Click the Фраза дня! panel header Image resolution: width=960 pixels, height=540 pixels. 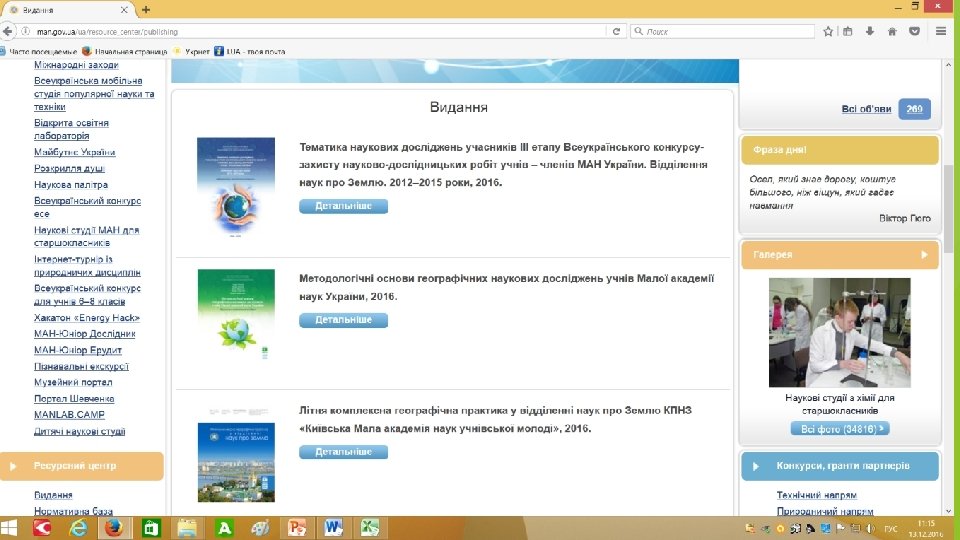[x=839, y=150]
